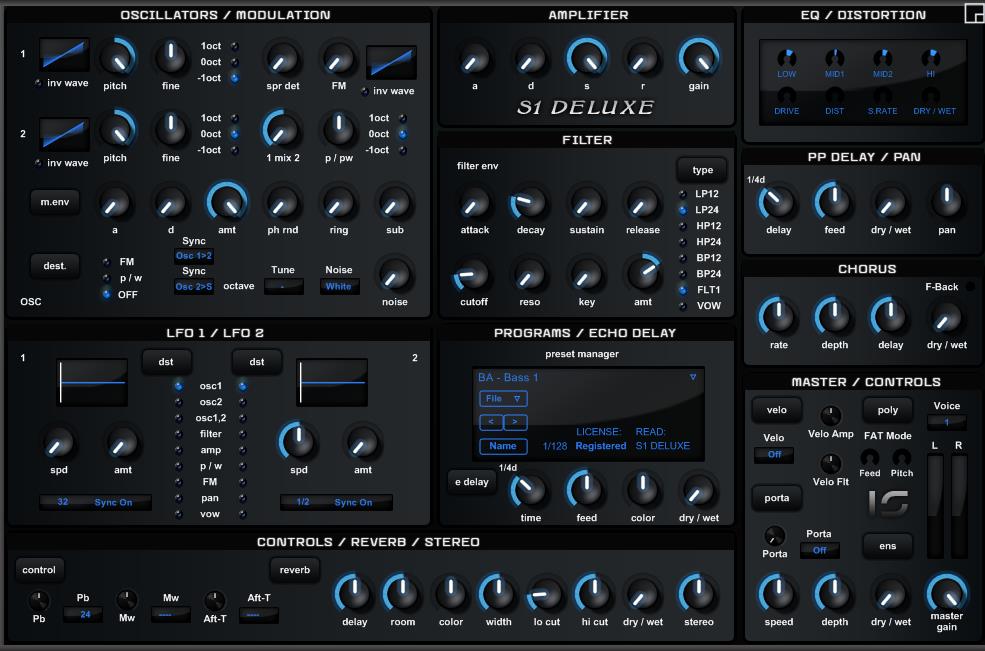The width and height of the screenshot is (985, 651).
Task: Toggle inv wave for oscillator 2
Action: tap(38, 163)
